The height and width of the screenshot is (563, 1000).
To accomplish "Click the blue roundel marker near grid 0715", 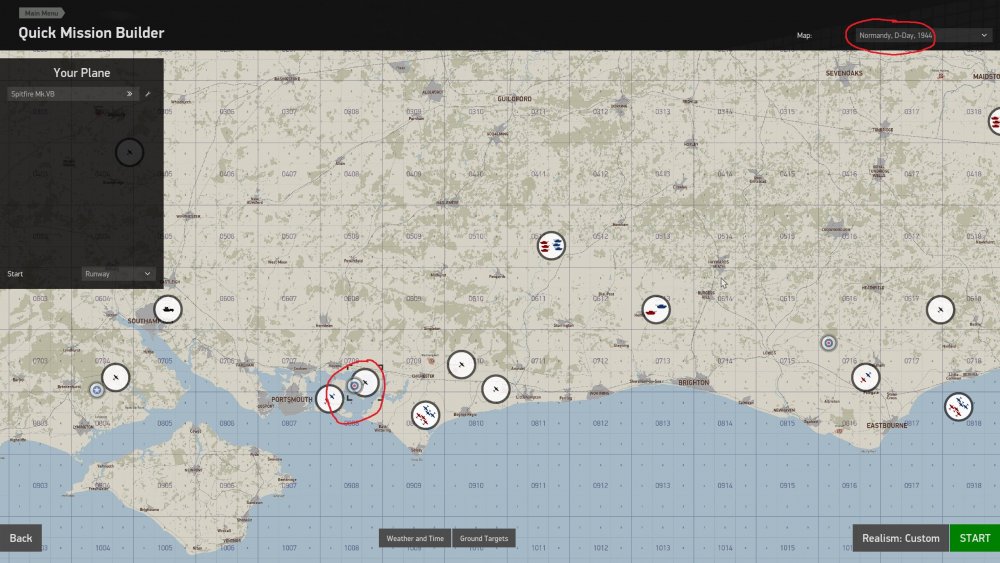I will [828, 343].
